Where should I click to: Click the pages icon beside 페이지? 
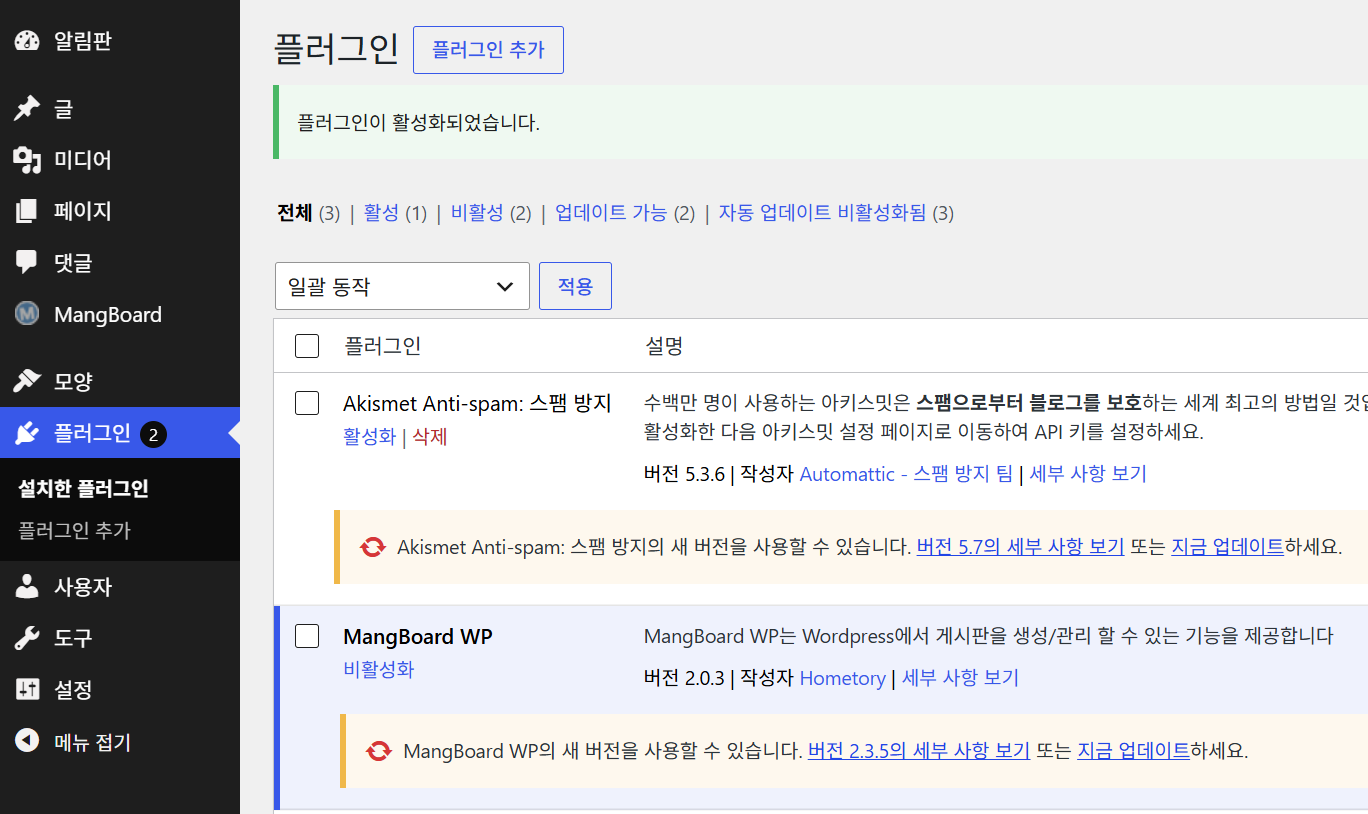point(27,211)
